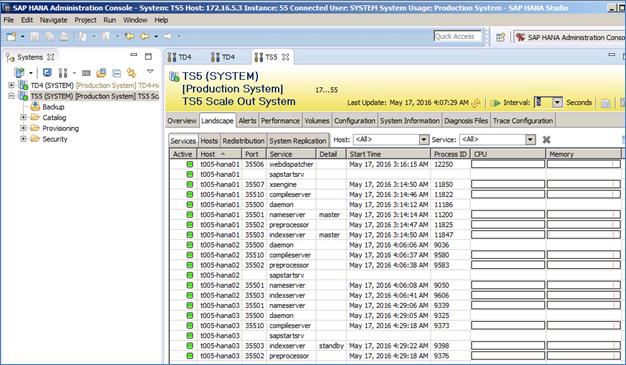Open the Navigate menu
The width and height of the screenshot is (626, 365).
(x=53, y=20)
